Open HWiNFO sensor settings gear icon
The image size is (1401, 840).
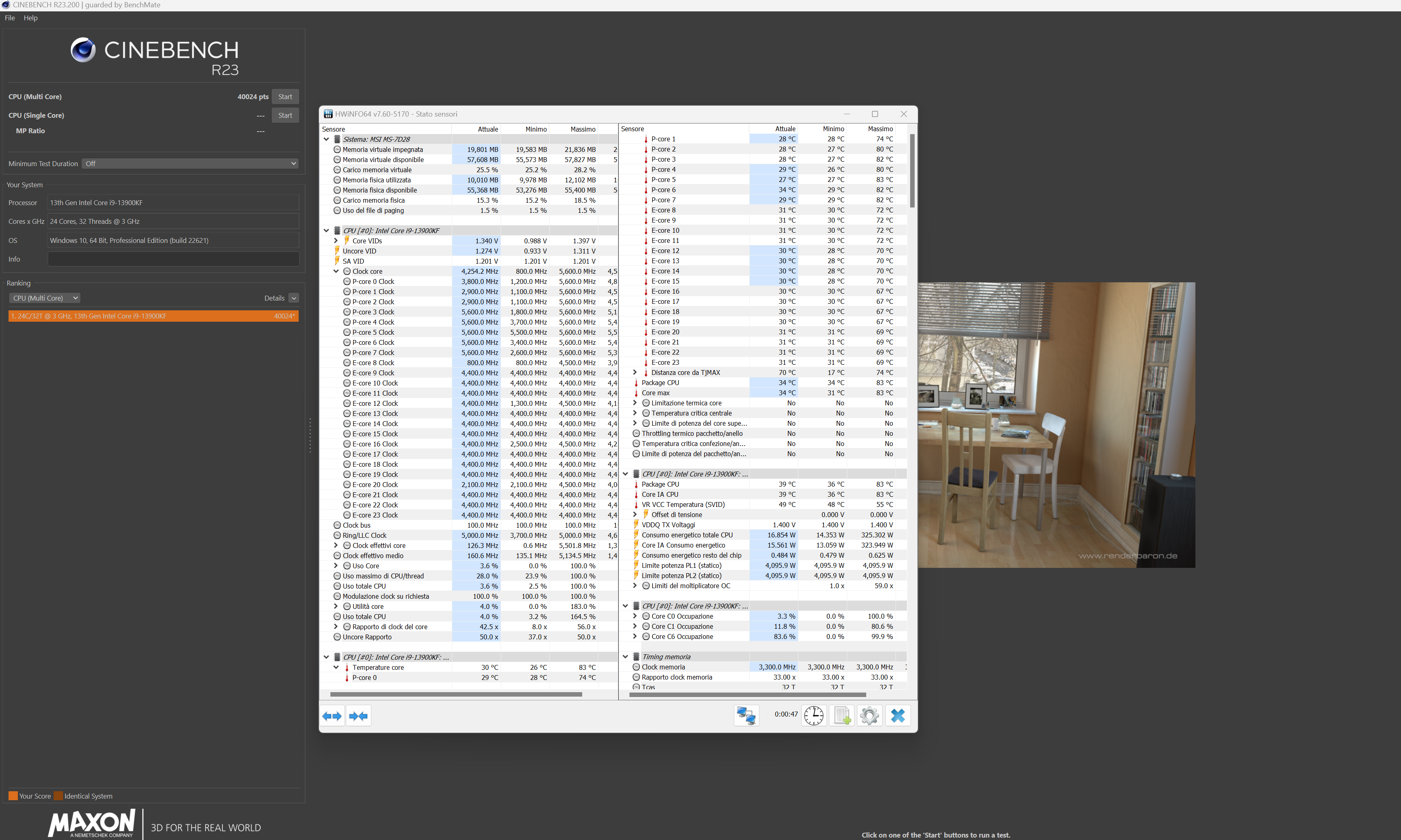pyautogui.click(x=870, y=715)
